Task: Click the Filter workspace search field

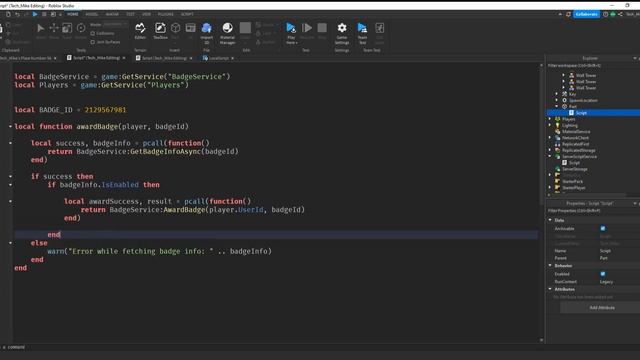Action: point(593,65)
